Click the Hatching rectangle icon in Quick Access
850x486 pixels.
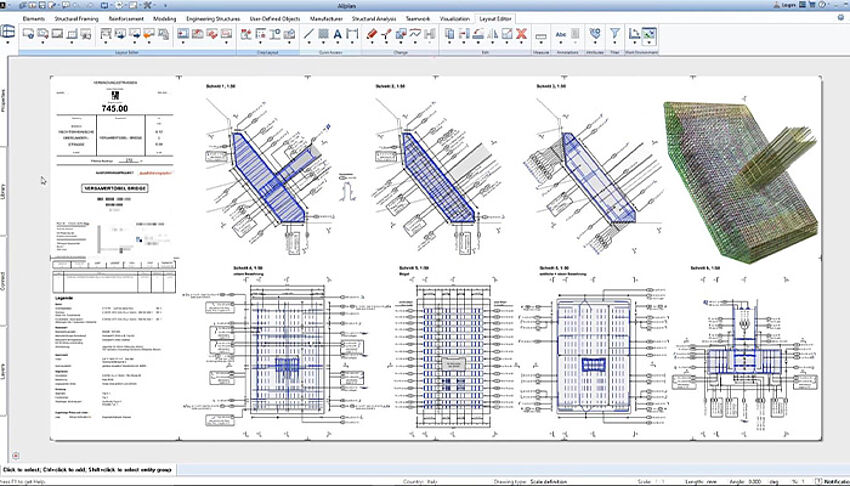(324, 34)
